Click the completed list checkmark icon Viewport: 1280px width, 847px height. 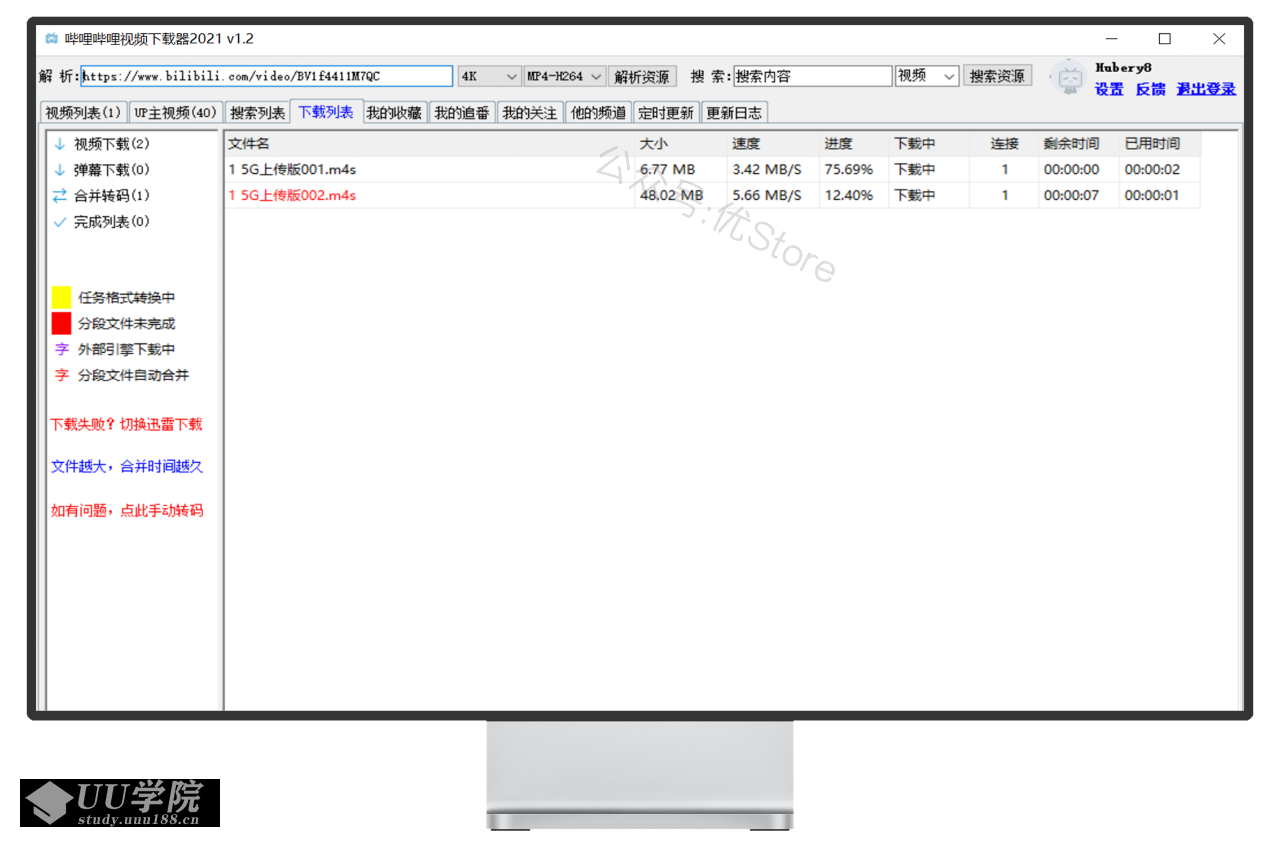(x=60, y=222)
